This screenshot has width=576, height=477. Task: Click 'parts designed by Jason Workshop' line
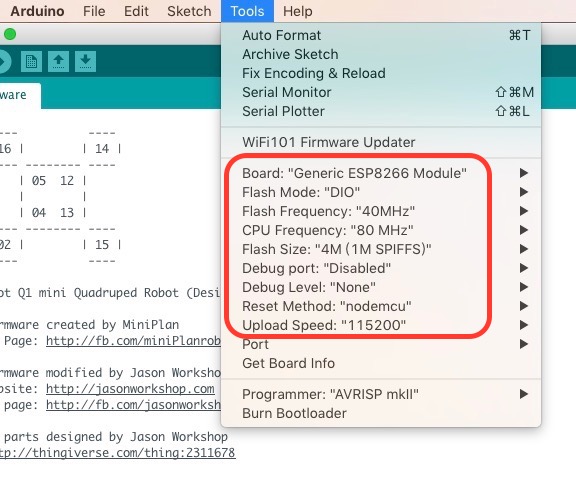116,437
